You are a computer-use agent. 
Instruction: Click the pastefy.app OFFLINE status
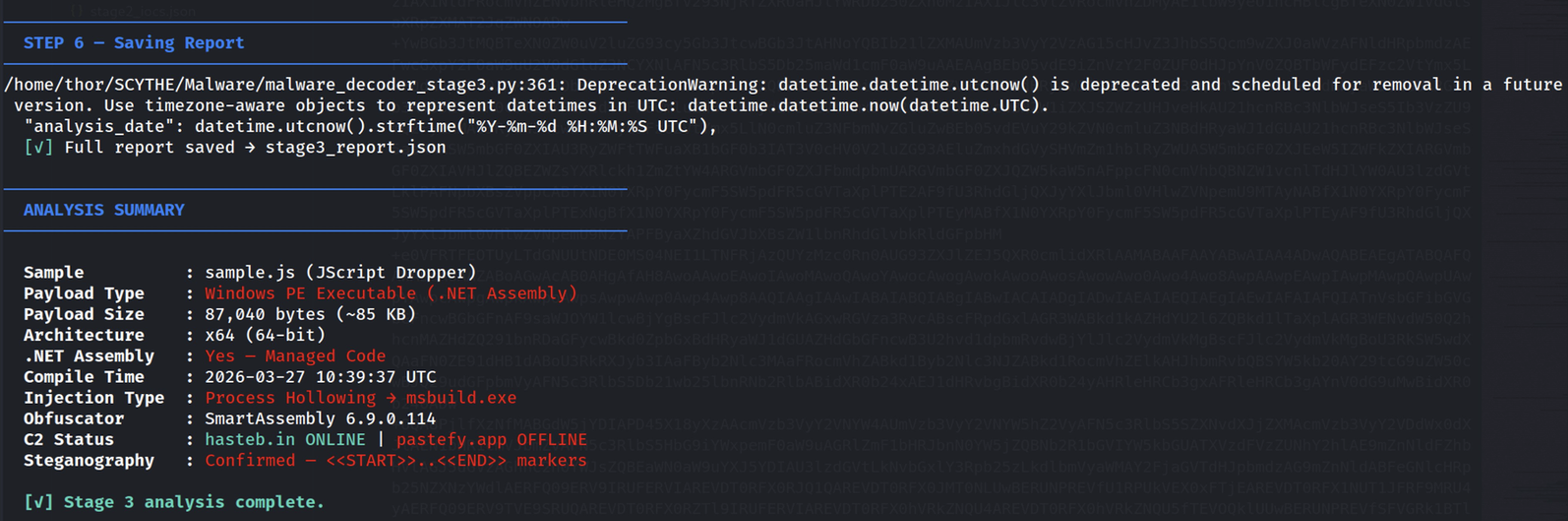491,439
